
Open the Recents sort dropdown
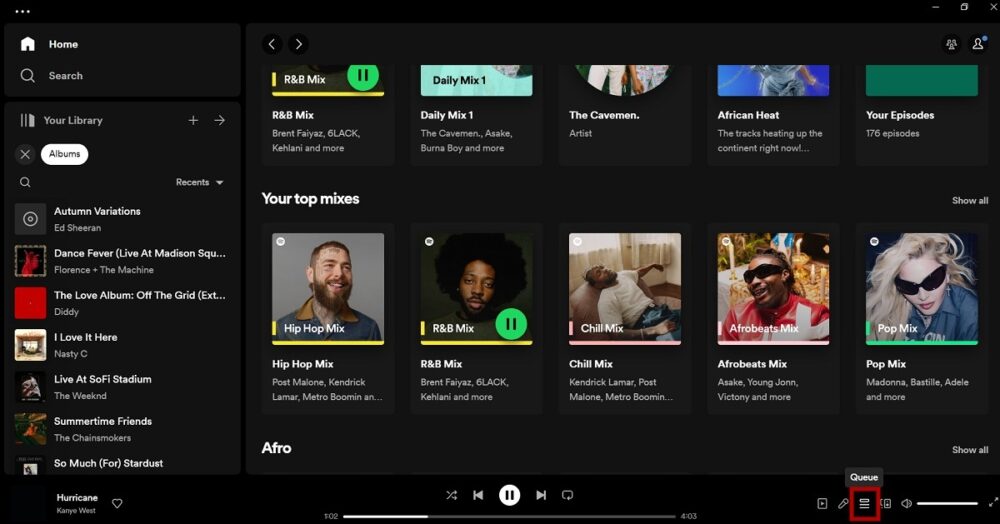click(200, 182)
